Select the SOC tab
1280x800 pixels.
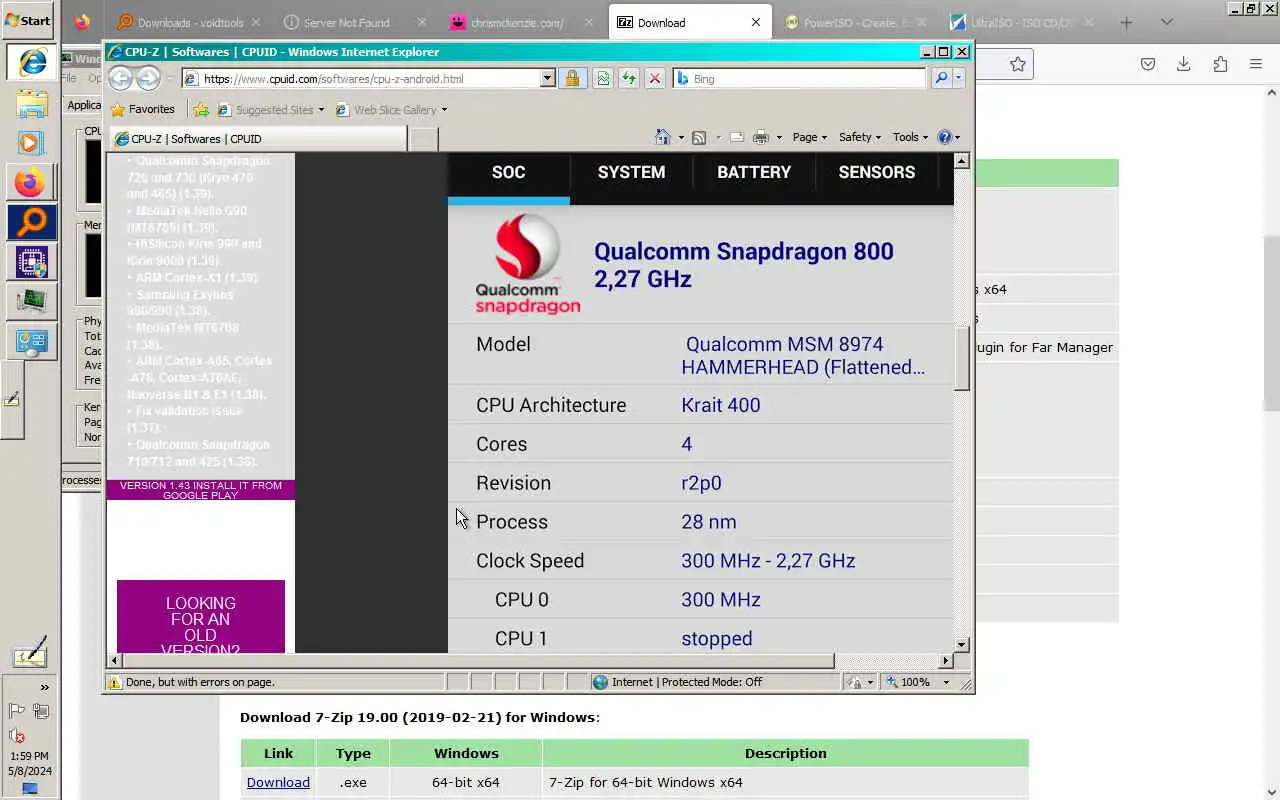[508, 173]
